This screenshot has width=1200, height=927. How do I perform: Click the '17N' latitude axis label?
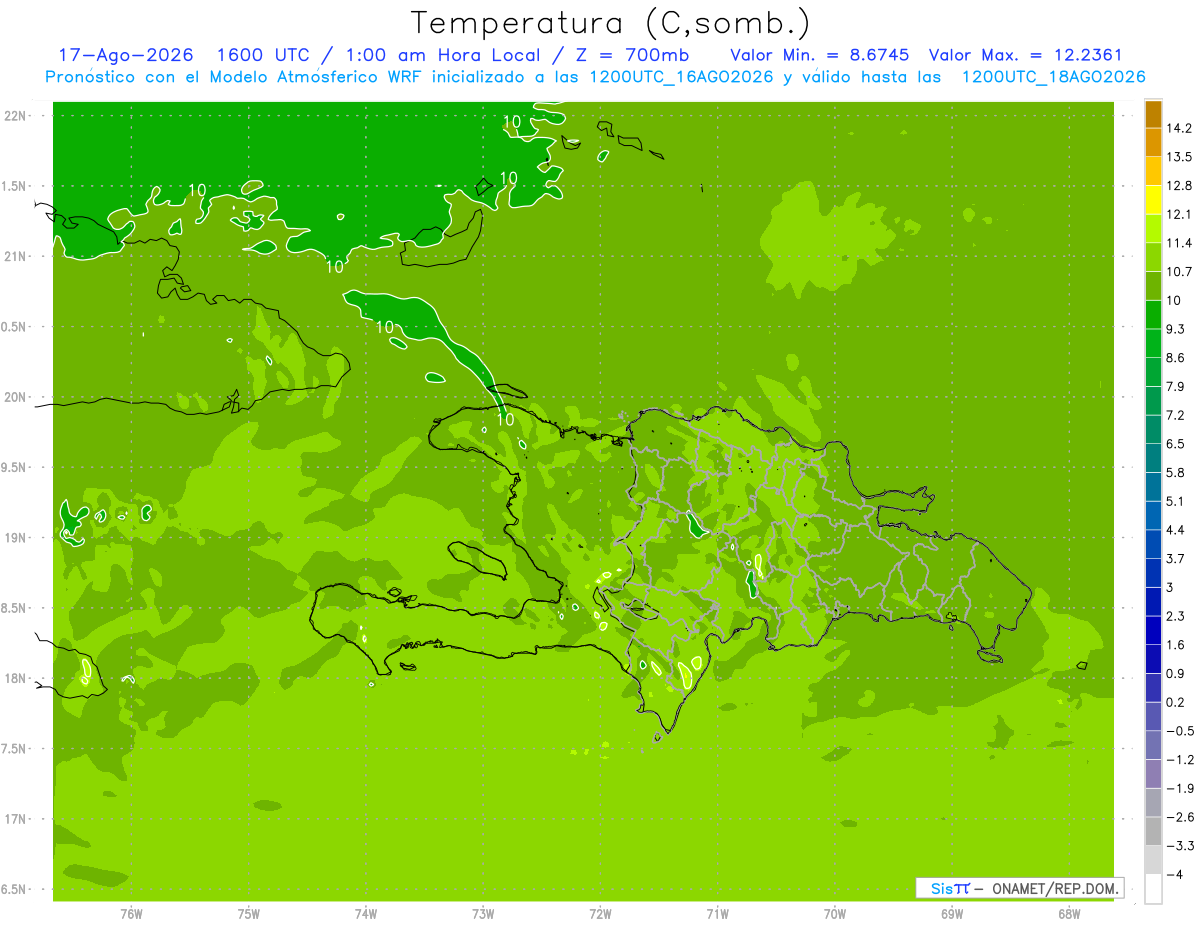click(15, 819)
